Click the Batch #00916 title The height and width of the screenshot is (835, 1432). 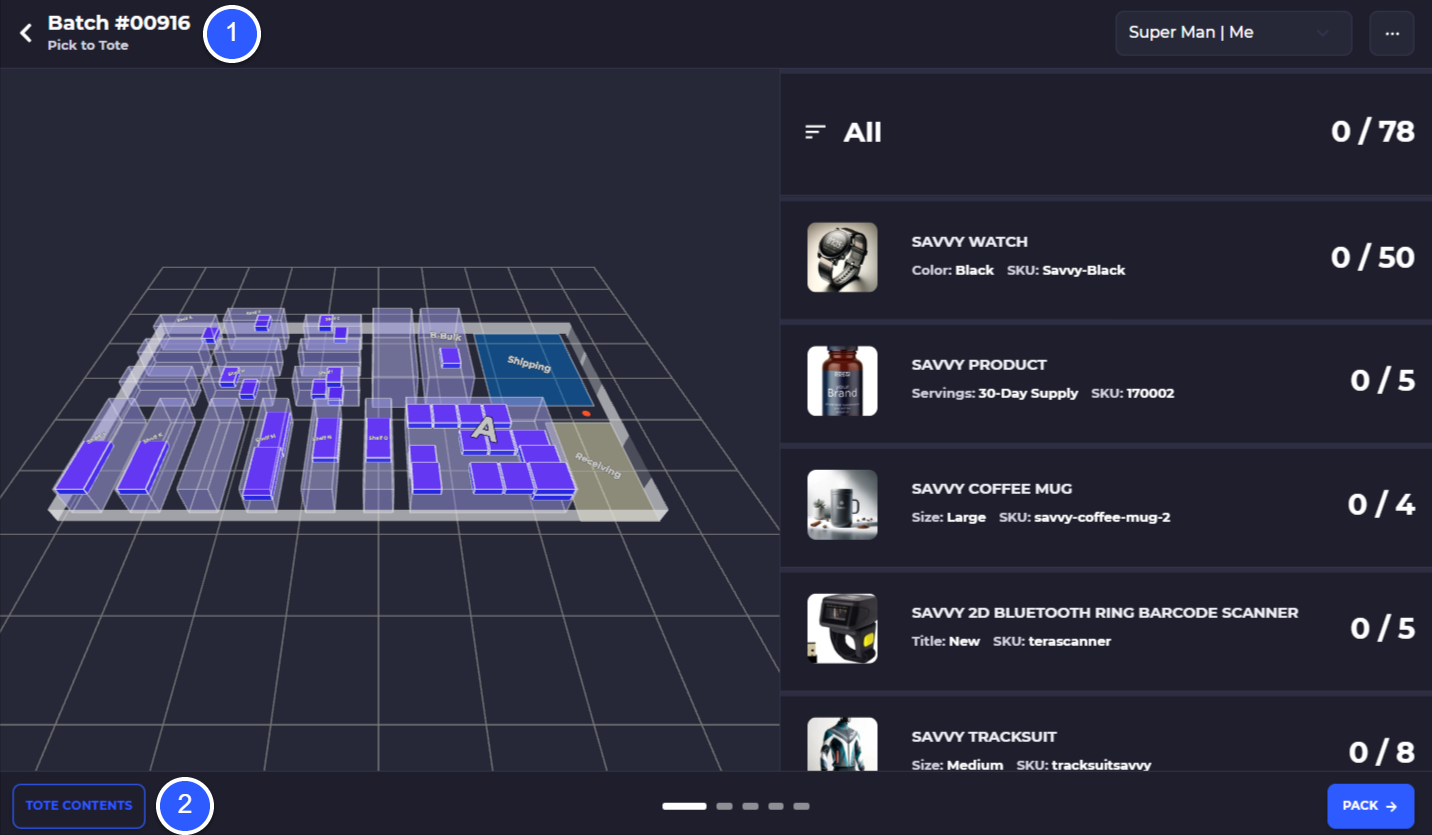point(119,23)
